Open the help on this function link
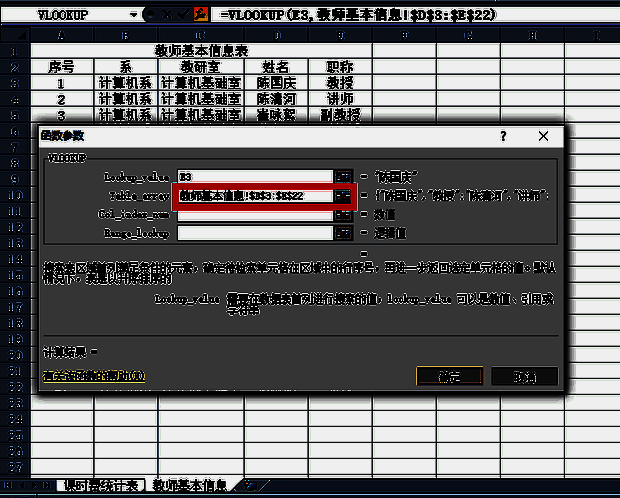Viewport: 620px width, 498px height. coord(94,375)
